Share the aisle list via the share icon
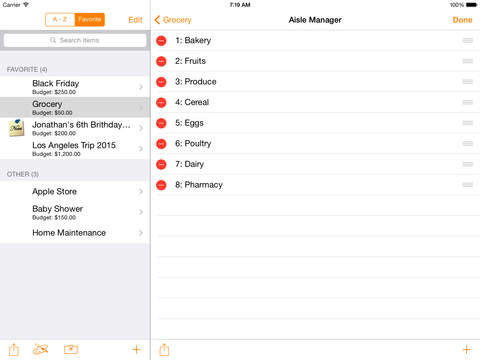This screenshot has height=360, width=480. 164,349
